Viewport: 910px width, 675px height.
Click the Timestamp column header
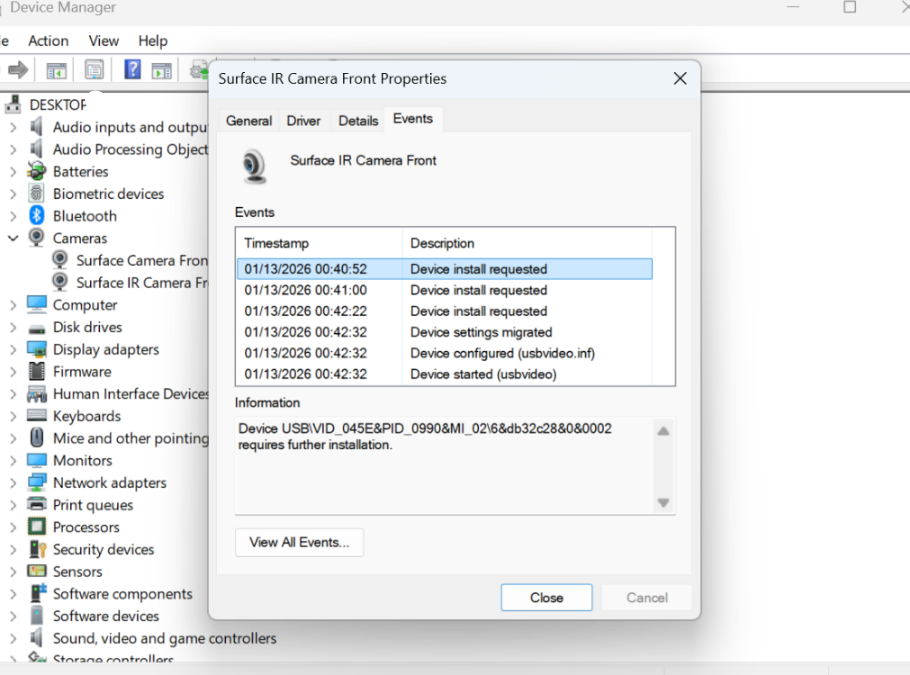[x=319, y=243]
